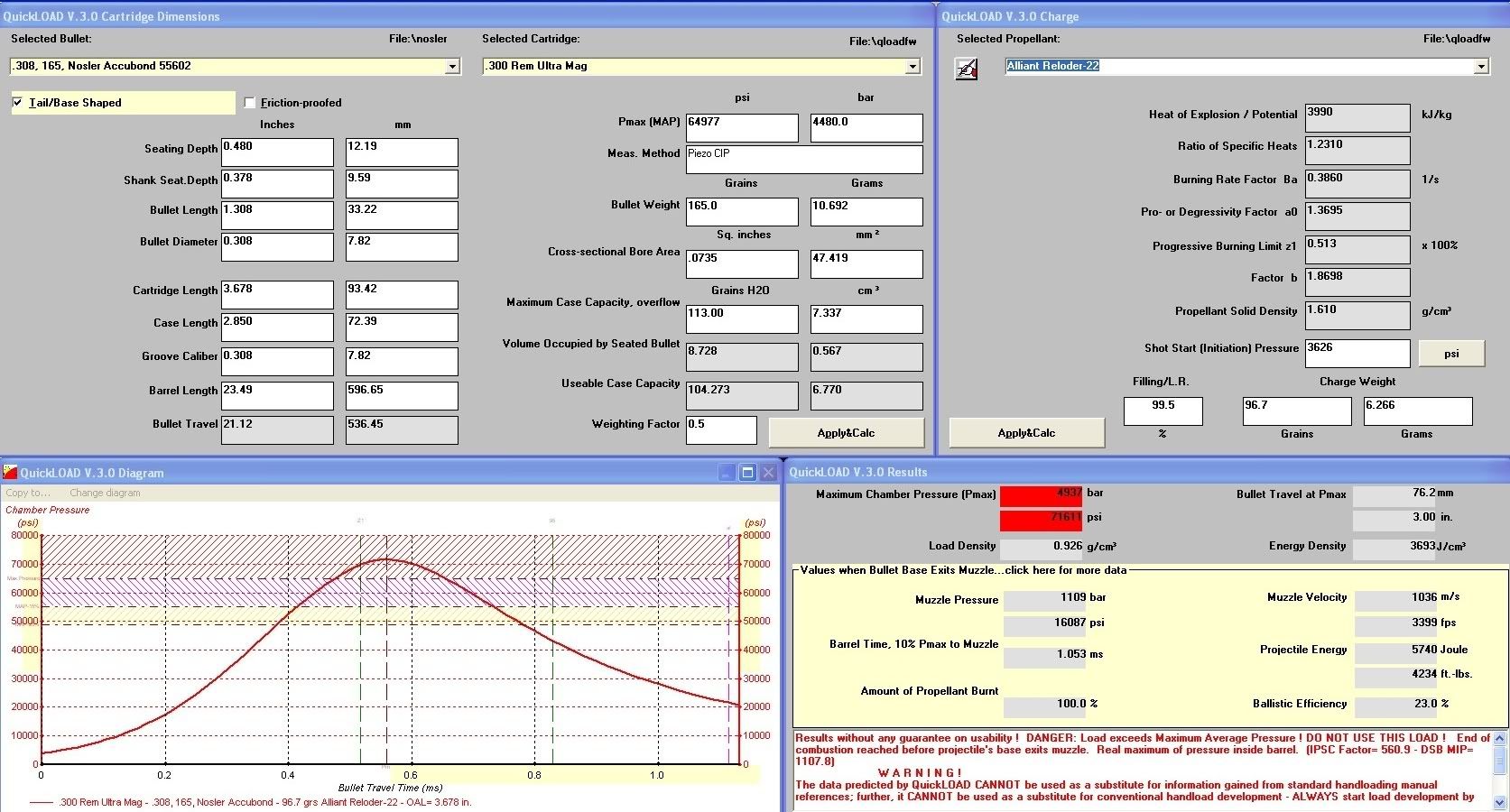Click the Progressive Burning Limit z1 field
This screenshot has width=1510, height=812.
pyautogui.click(x=1357, y=250)
